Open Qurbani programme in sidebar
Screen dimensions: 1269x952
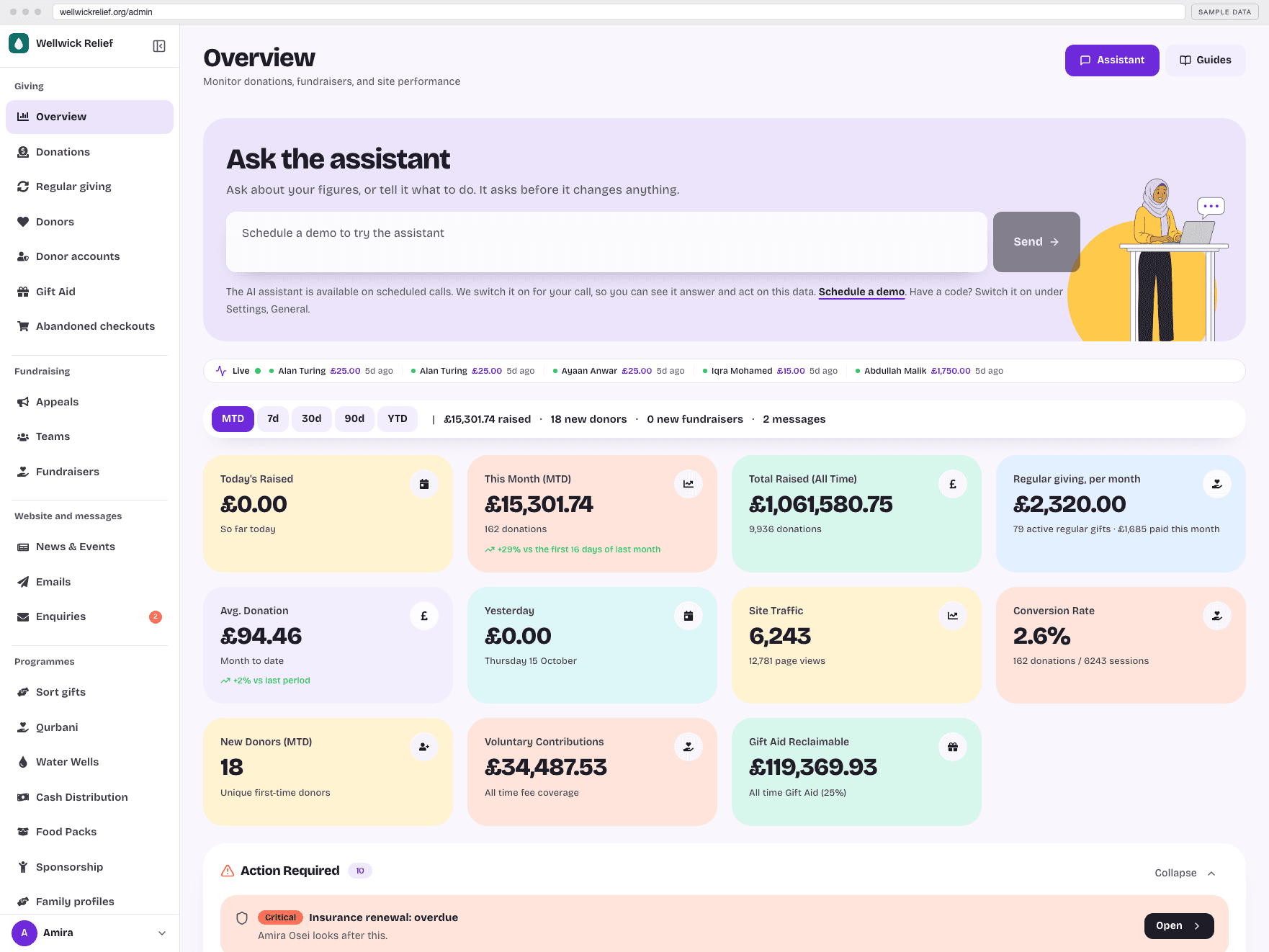pyautogui.click(x=89, y=727)
